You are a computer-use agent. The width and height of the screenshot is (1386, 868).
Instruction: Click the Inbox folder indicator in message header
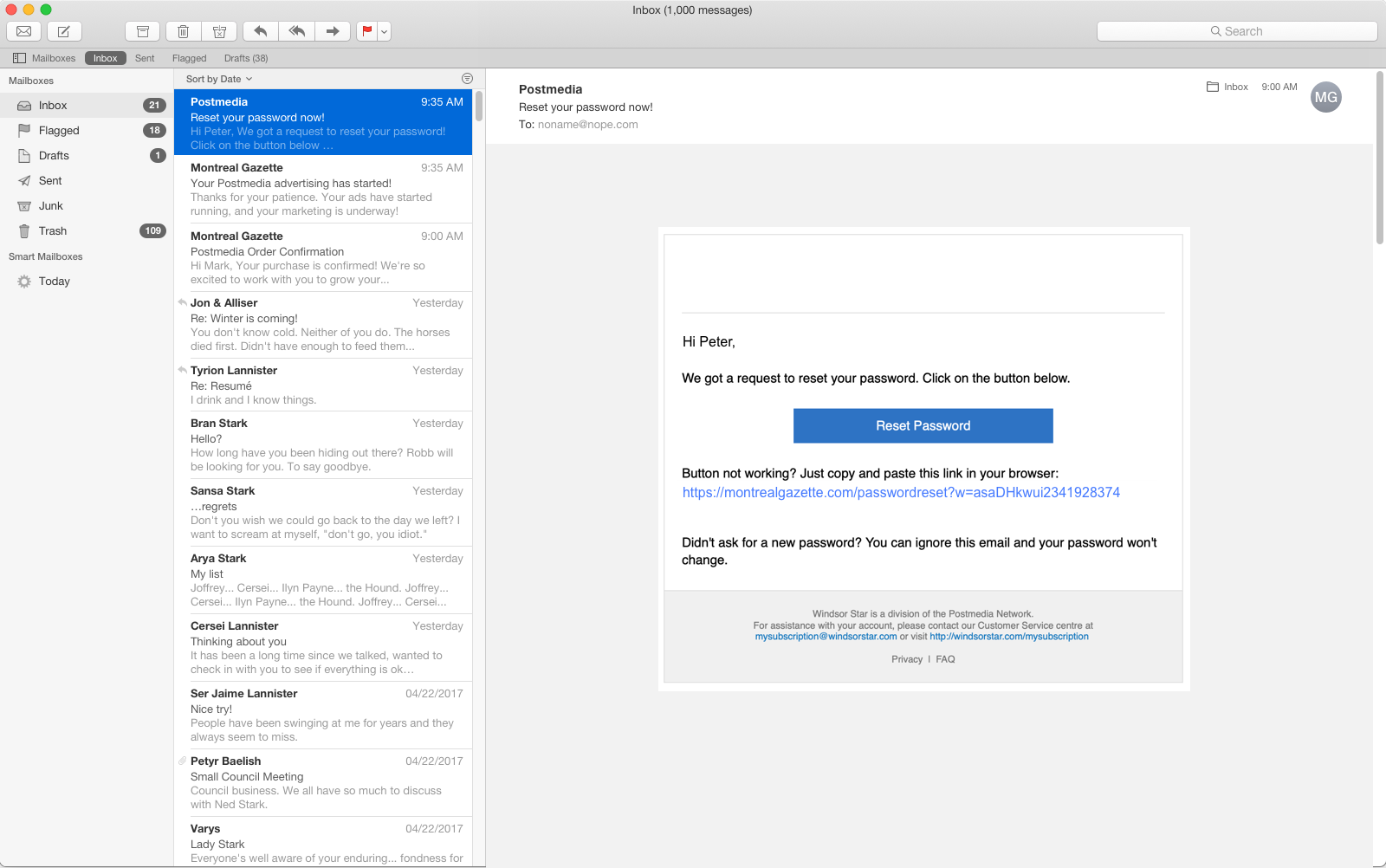[x=1227, y=87]
